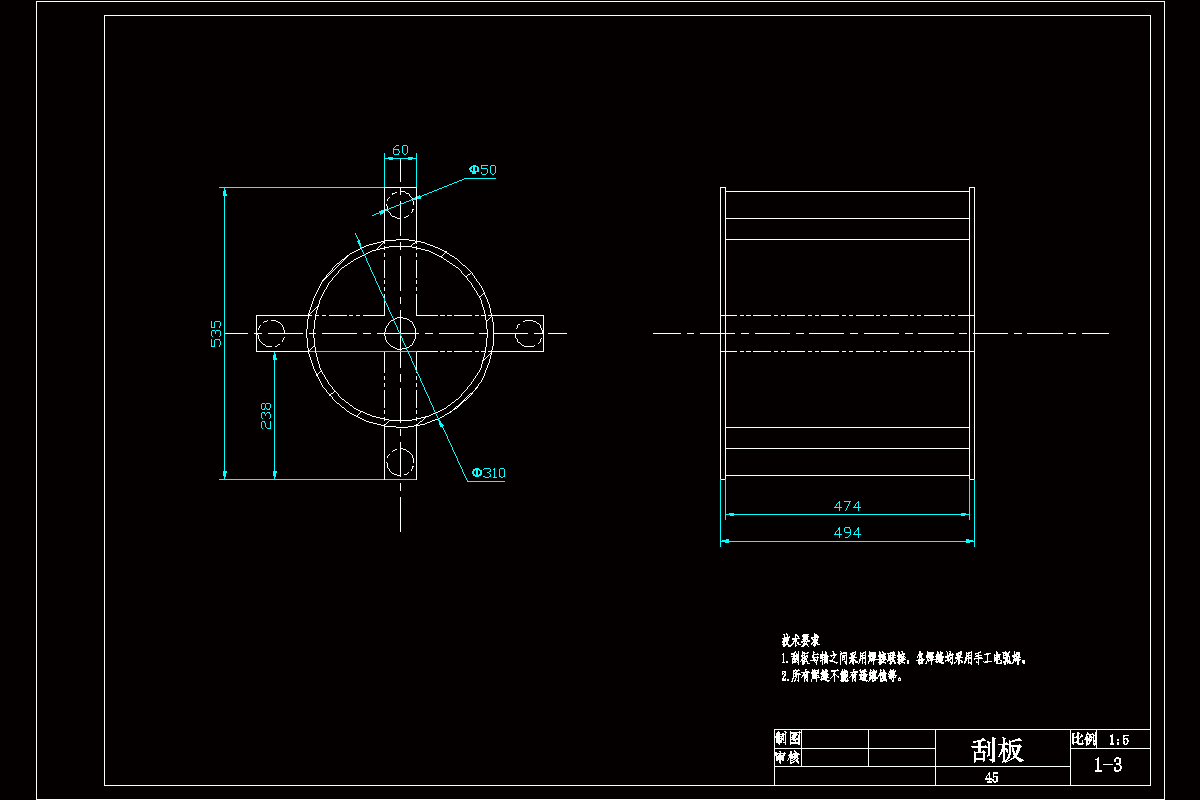Click the 238 dimension text
This screenshot has height=800, width=1200.
point(266,416)
